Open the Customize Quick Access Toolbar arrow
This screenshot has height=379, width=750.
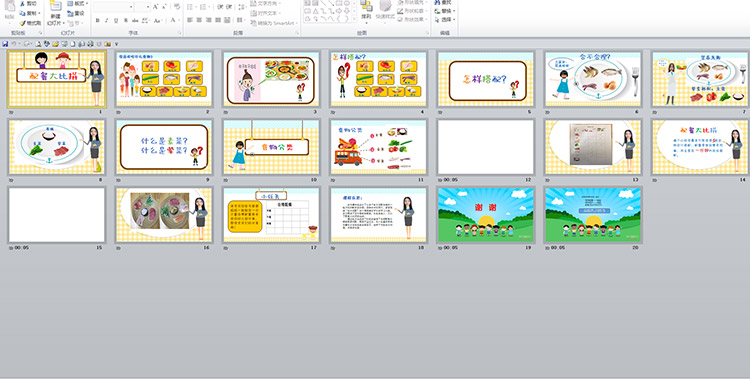pyautogui.click(x=116, y=44)
